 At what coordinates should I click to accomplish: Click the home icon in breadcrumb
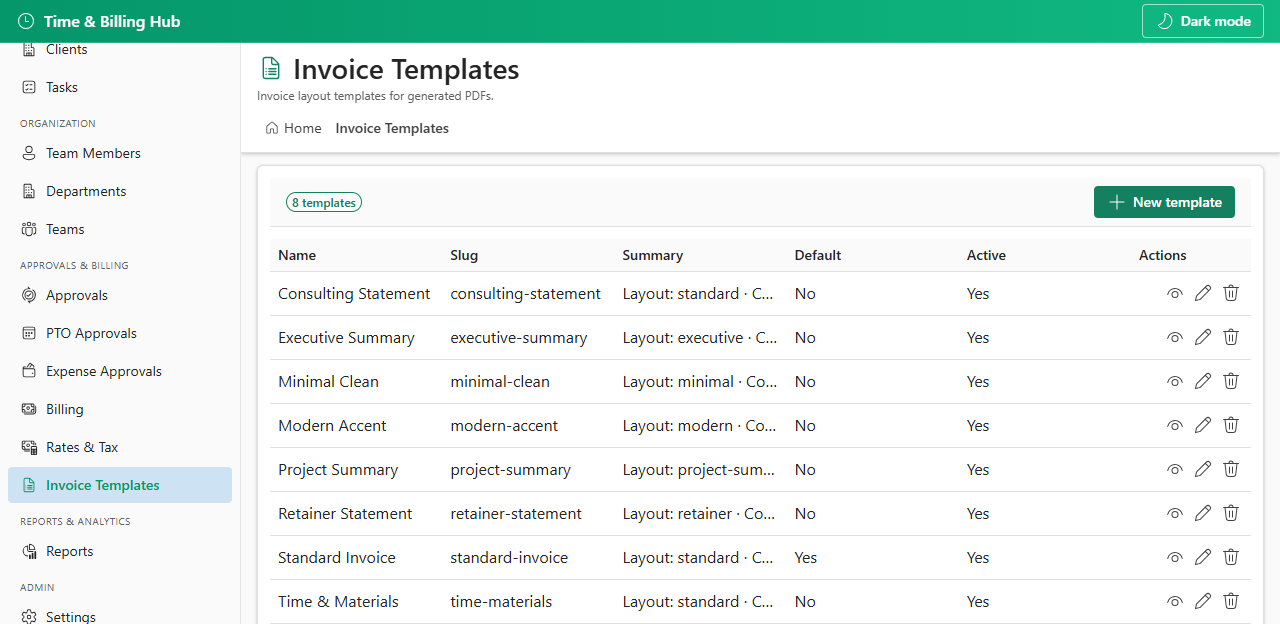tap(272, 128)
